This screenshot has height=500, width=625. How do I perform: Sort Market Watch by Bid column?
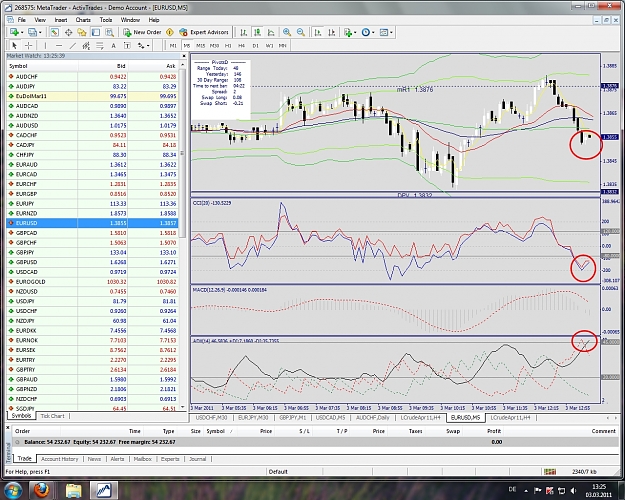(103, 66)
